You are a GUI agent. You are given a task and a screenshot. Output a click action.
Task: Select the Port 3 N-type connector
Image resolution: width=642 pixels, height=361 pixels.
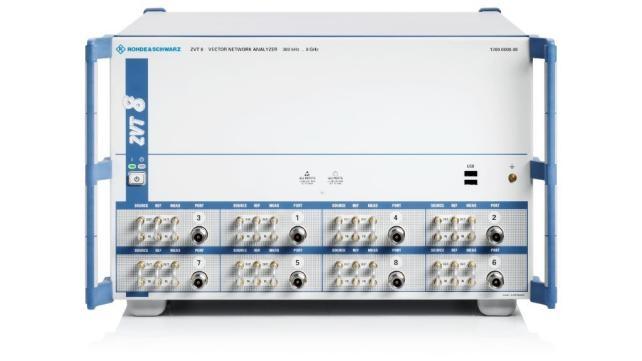tap(199, 235)
